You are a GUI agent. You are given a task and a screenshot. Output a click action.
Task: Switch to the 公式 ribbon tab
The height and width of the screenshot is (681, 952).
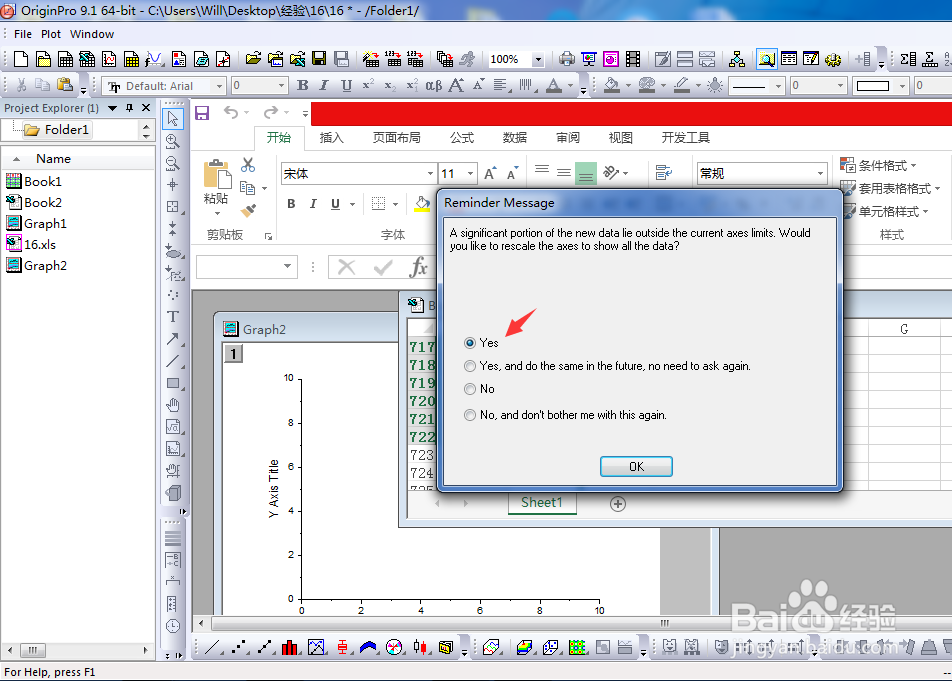(462, 138)
